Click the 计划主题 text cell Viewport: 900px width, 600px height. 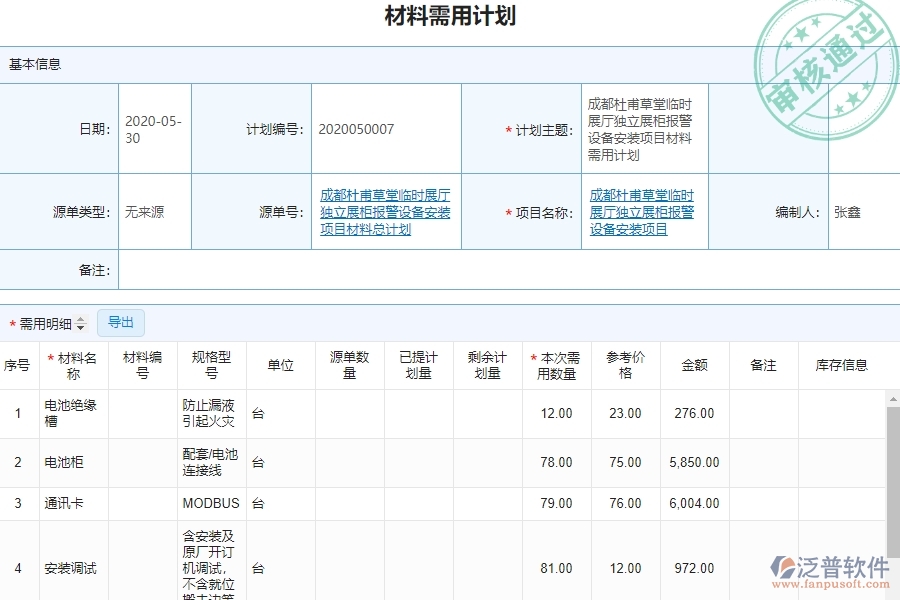click(x=641, y=127)
